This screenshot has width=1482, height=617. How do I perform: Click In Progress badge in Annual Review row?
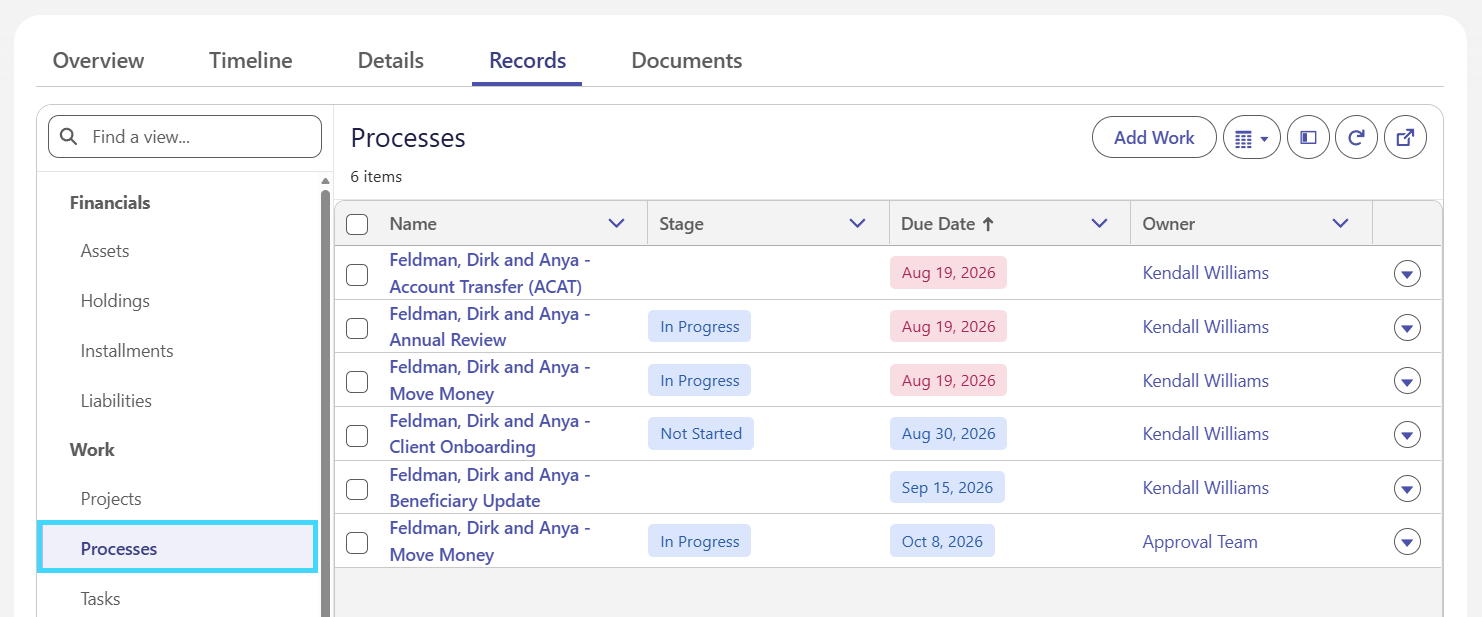click(x=700, y=327)
